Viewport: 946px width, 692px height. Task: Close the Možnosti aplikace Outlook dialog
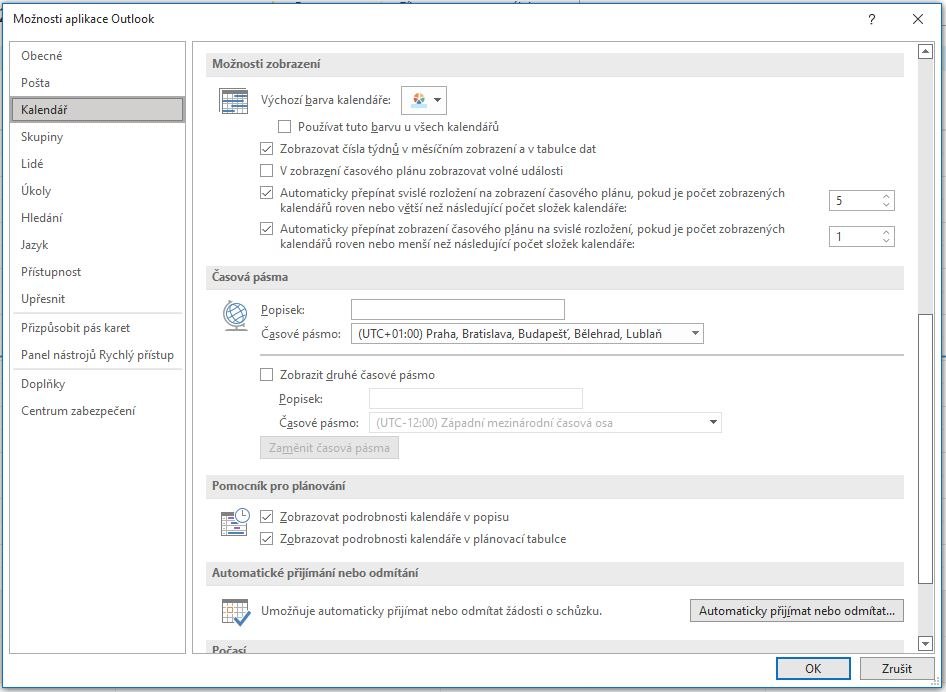918,19
